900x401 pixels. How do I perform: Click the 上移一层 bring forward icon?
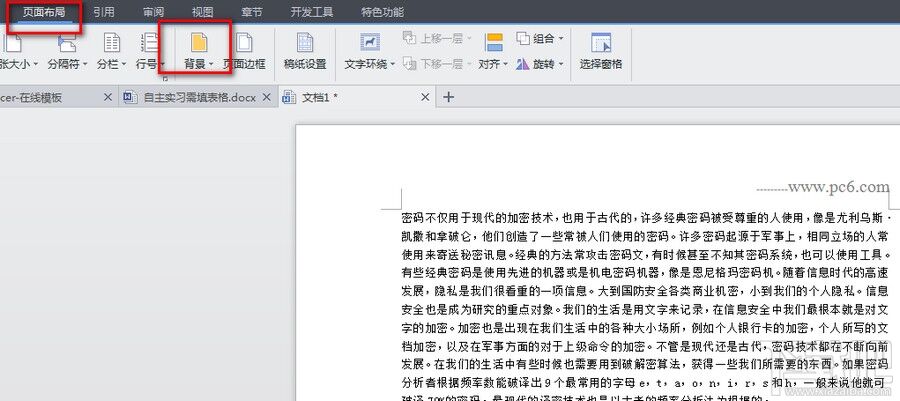pyautogui.click(x=409, y=38)
